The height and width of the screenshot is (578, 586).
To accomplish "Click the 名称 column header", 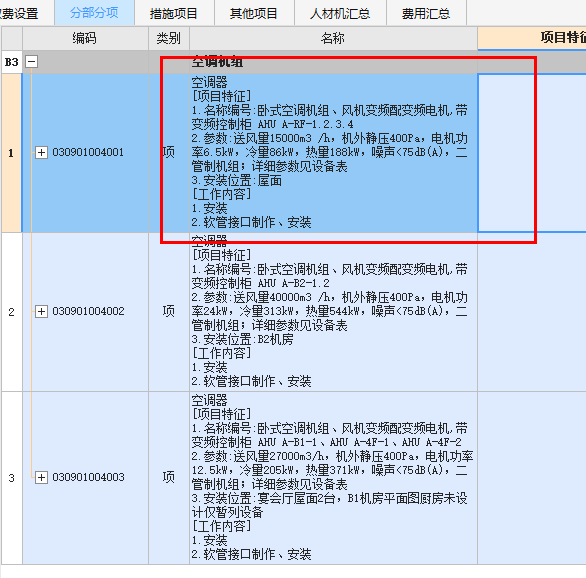I will pos(333,38).
